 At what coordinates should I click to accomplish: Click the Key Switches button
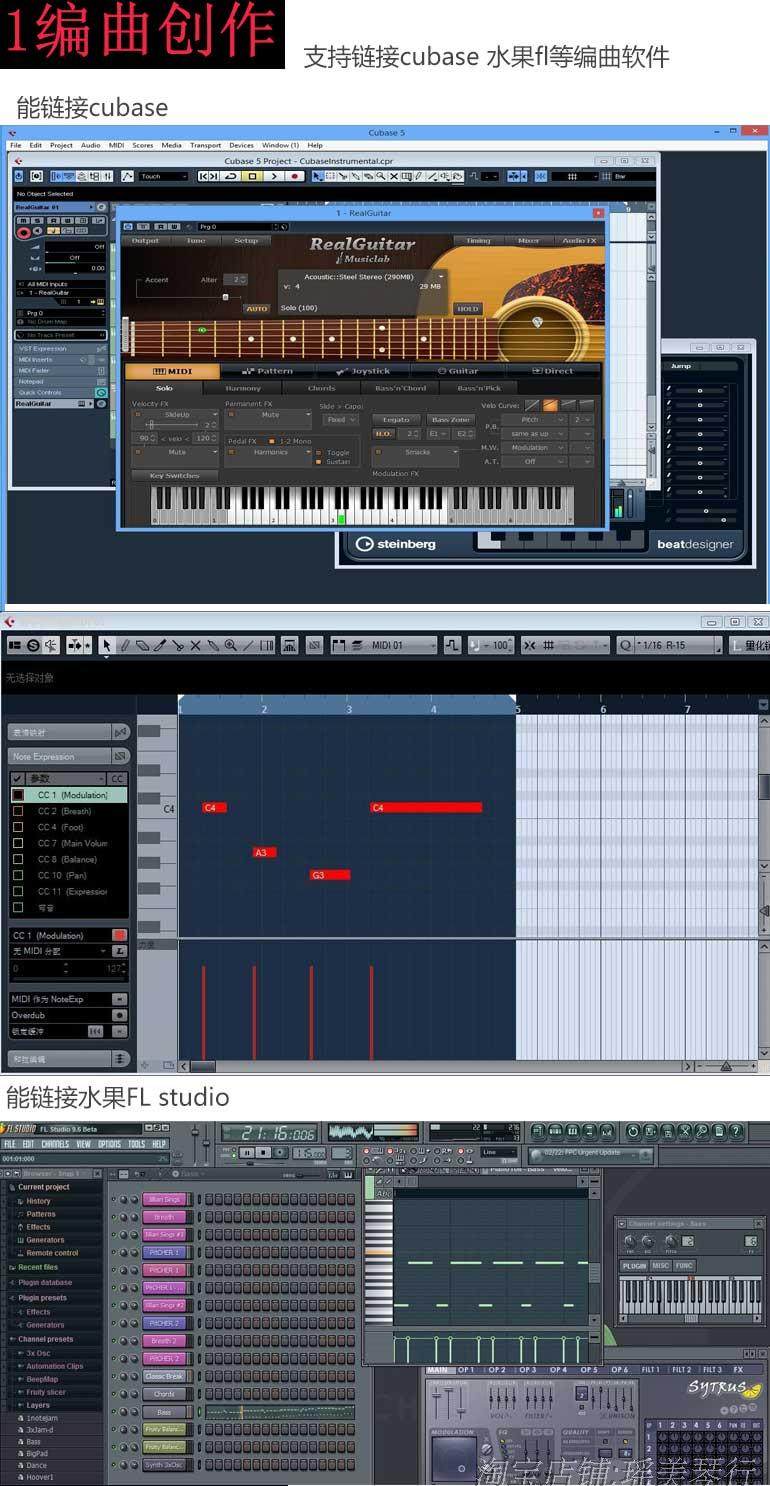click(174, 476)
